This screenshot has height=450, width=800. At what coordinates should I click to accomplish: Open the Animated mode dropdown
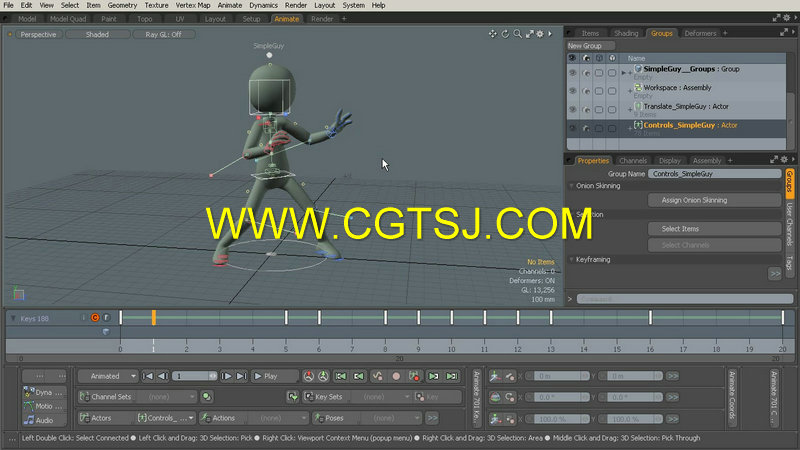[x=108, y=377]
